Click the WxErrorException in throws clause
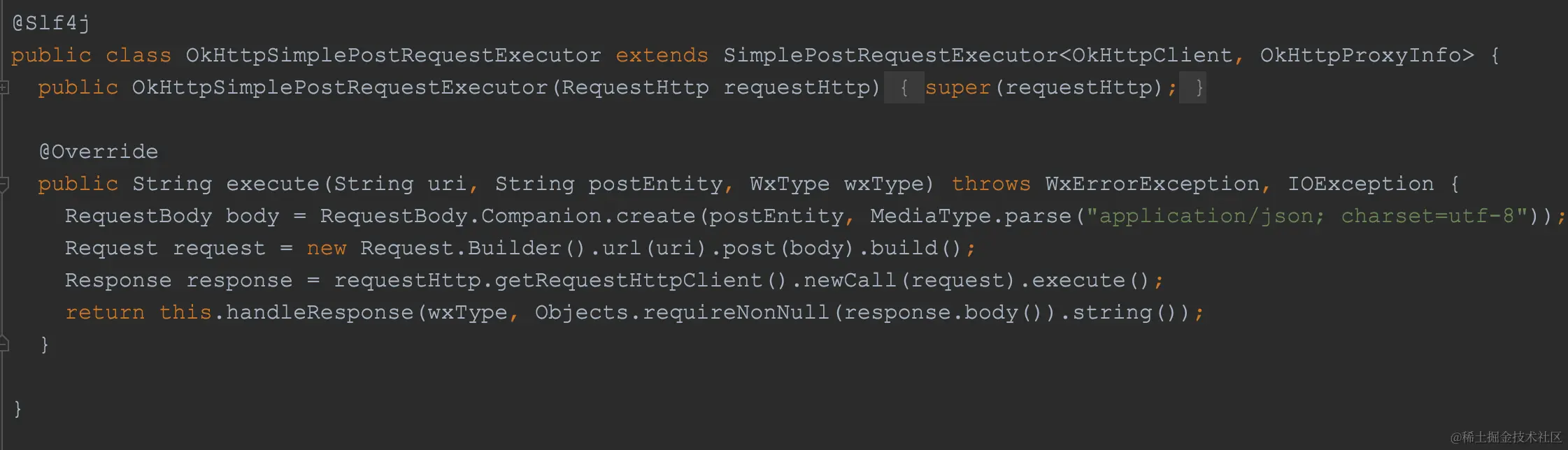The image size is (1568, 450). pyautogui.click(x=1153, y=184)
